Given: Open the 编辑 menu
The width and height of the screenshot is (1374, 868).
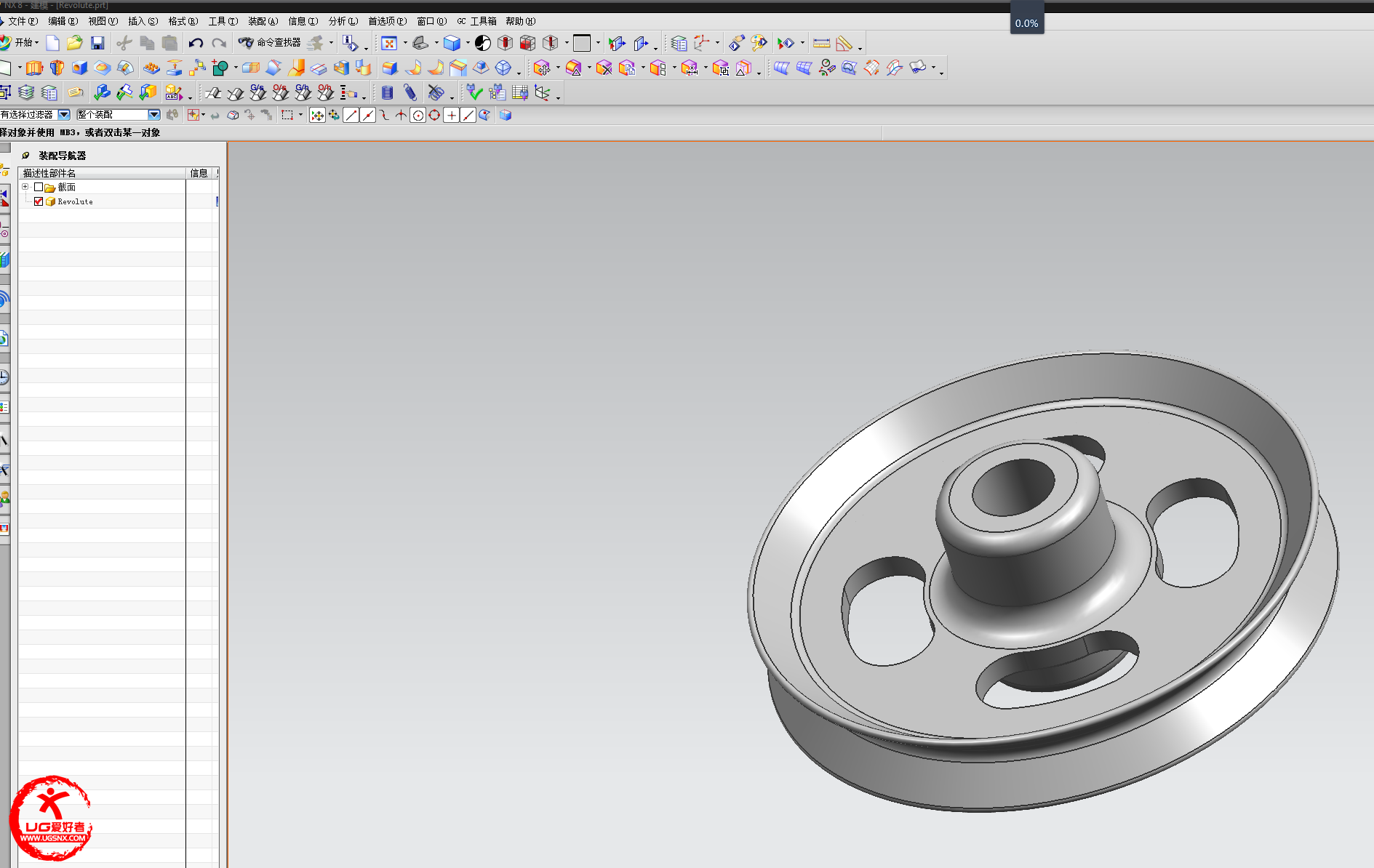Looking at the screenshot, I should click(63, 21).
